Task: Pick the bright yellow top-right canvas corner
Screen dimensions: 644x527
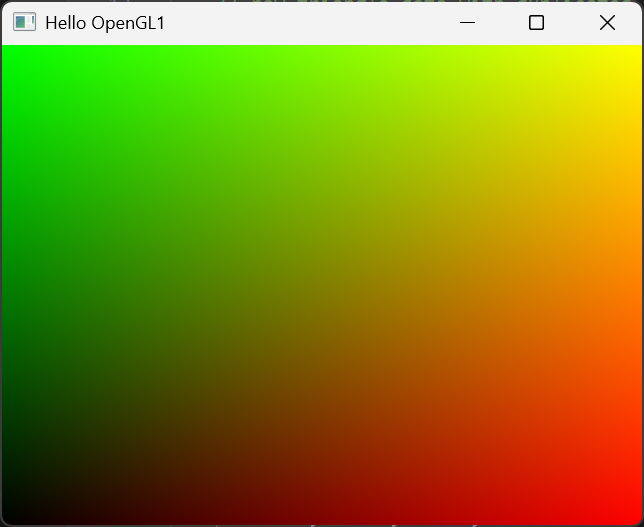Action: click(637, 50)
